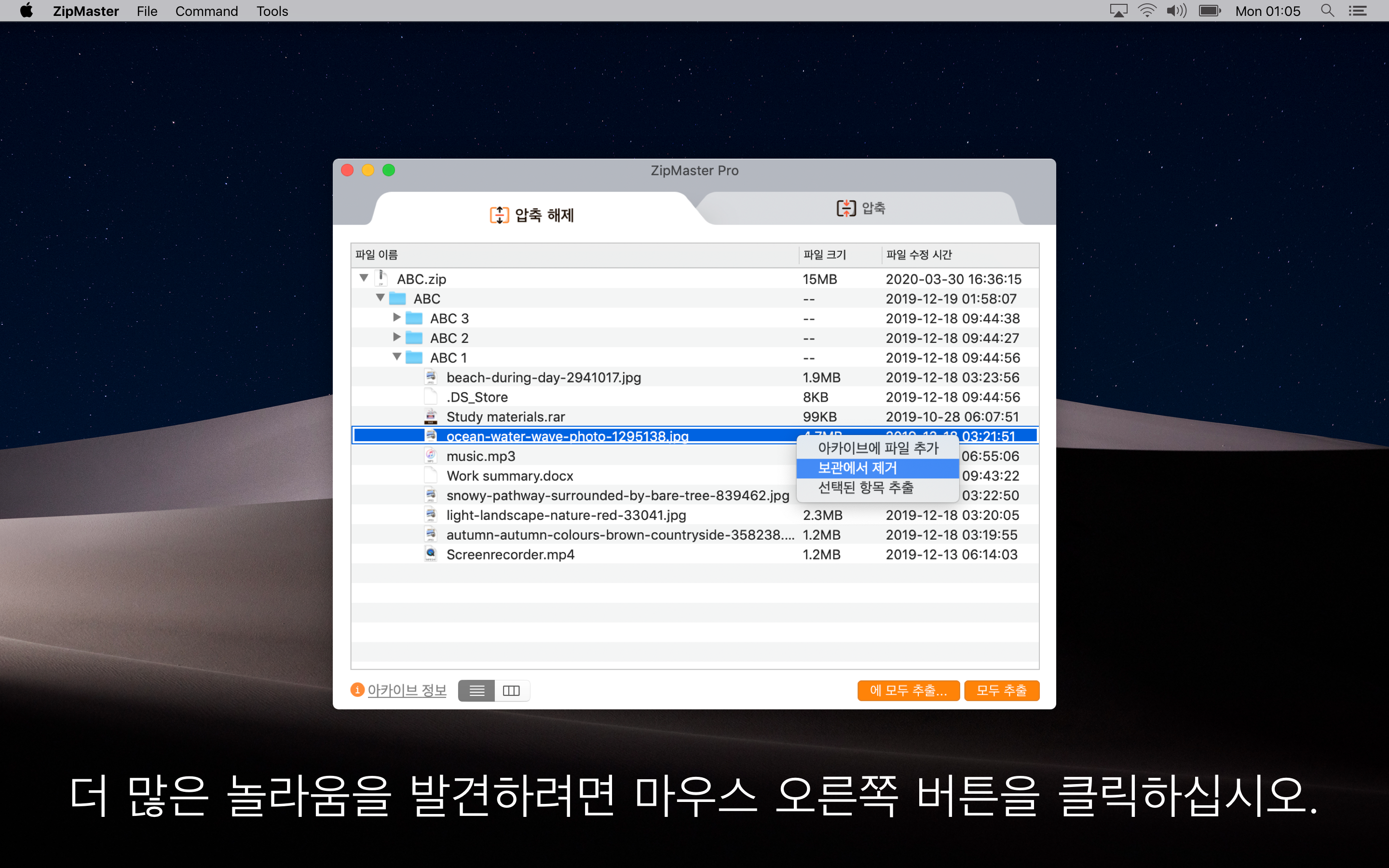Switch to list view mode

tap(477, 691)
